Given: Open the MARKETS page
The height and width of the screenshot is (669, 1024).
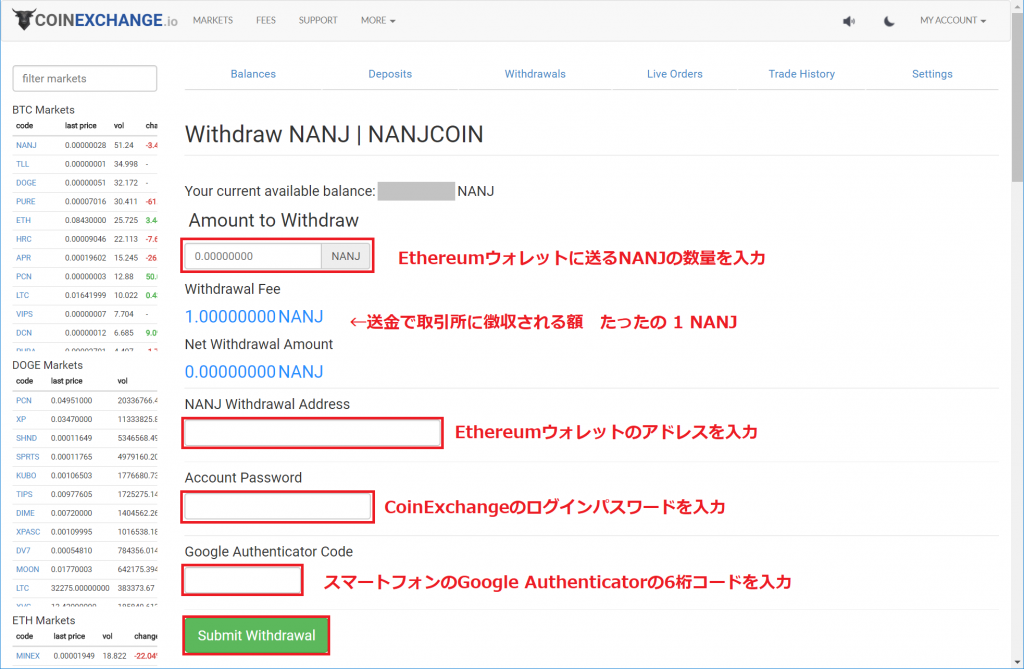Looking at the screenshot, I should (213, 20).
